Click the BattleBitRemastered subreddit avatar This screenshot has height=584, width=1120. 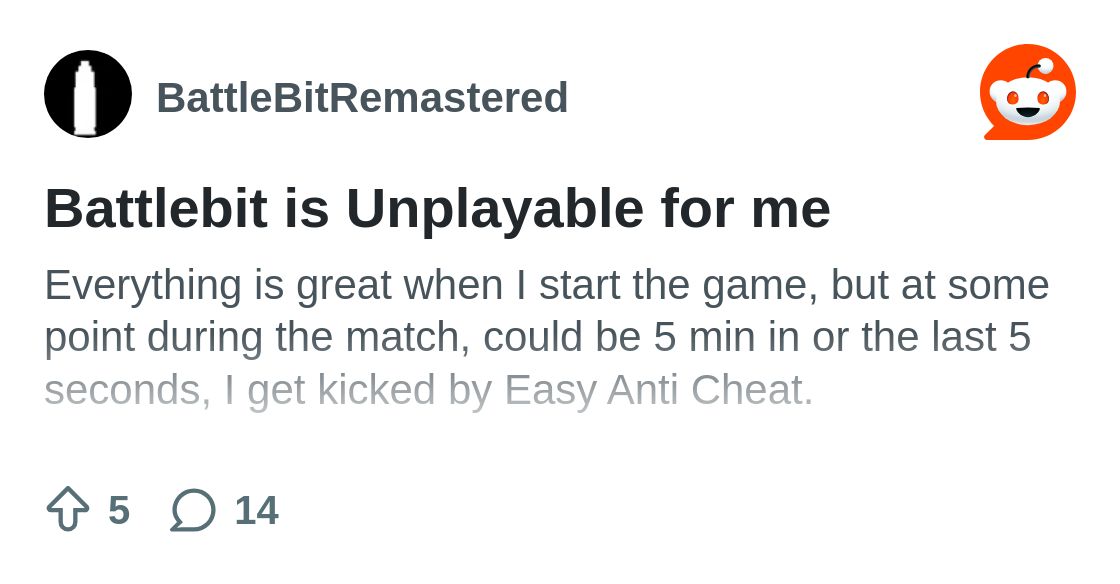pos(87,94)
